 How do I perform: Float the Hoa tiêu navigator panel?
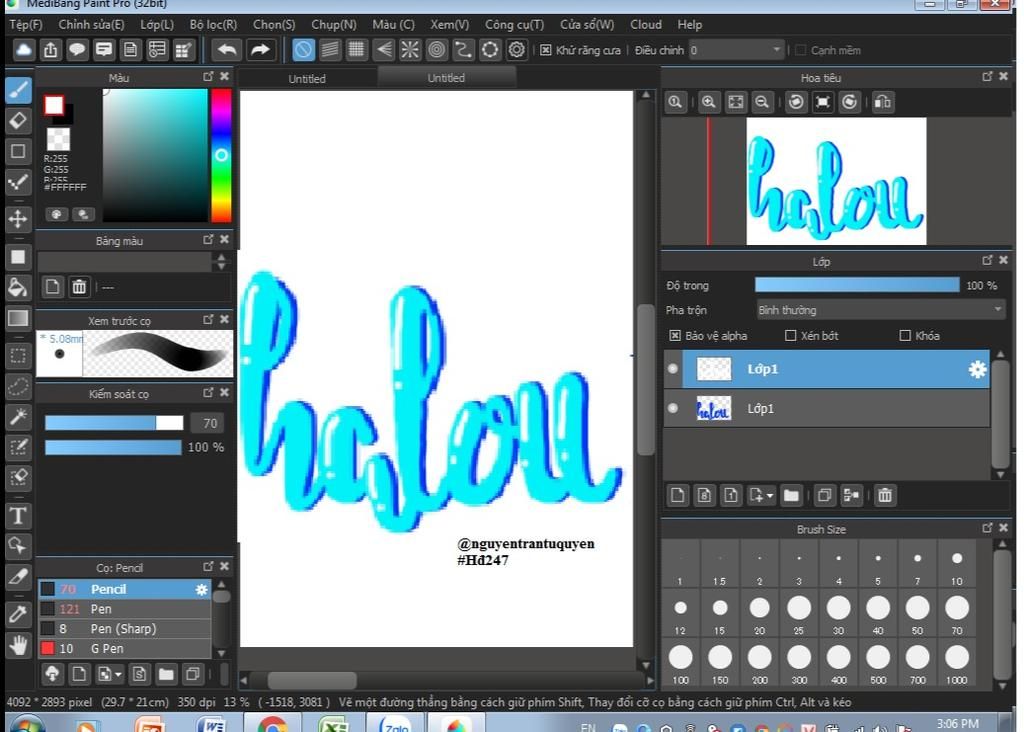pos(987,76)
